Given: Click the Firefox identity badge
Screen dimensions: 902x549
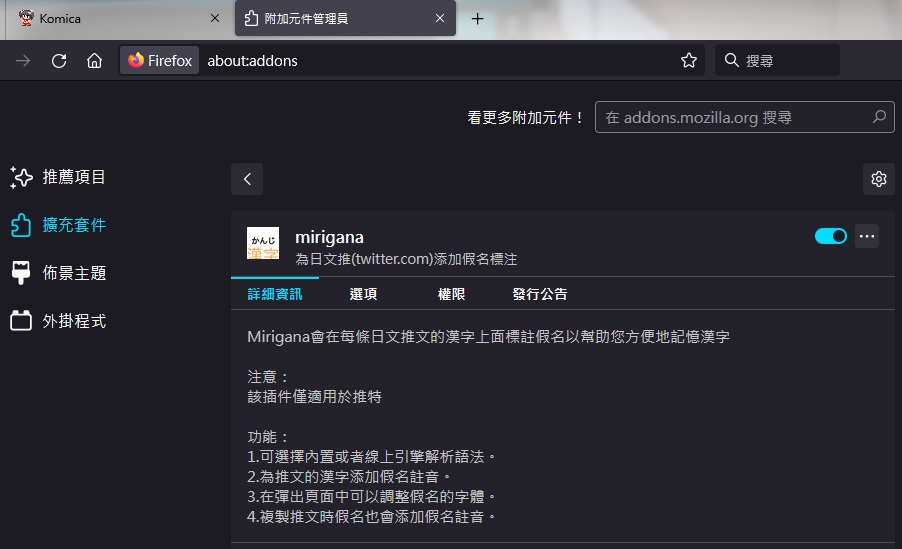Looking at the screenshot, I should 160,60.
